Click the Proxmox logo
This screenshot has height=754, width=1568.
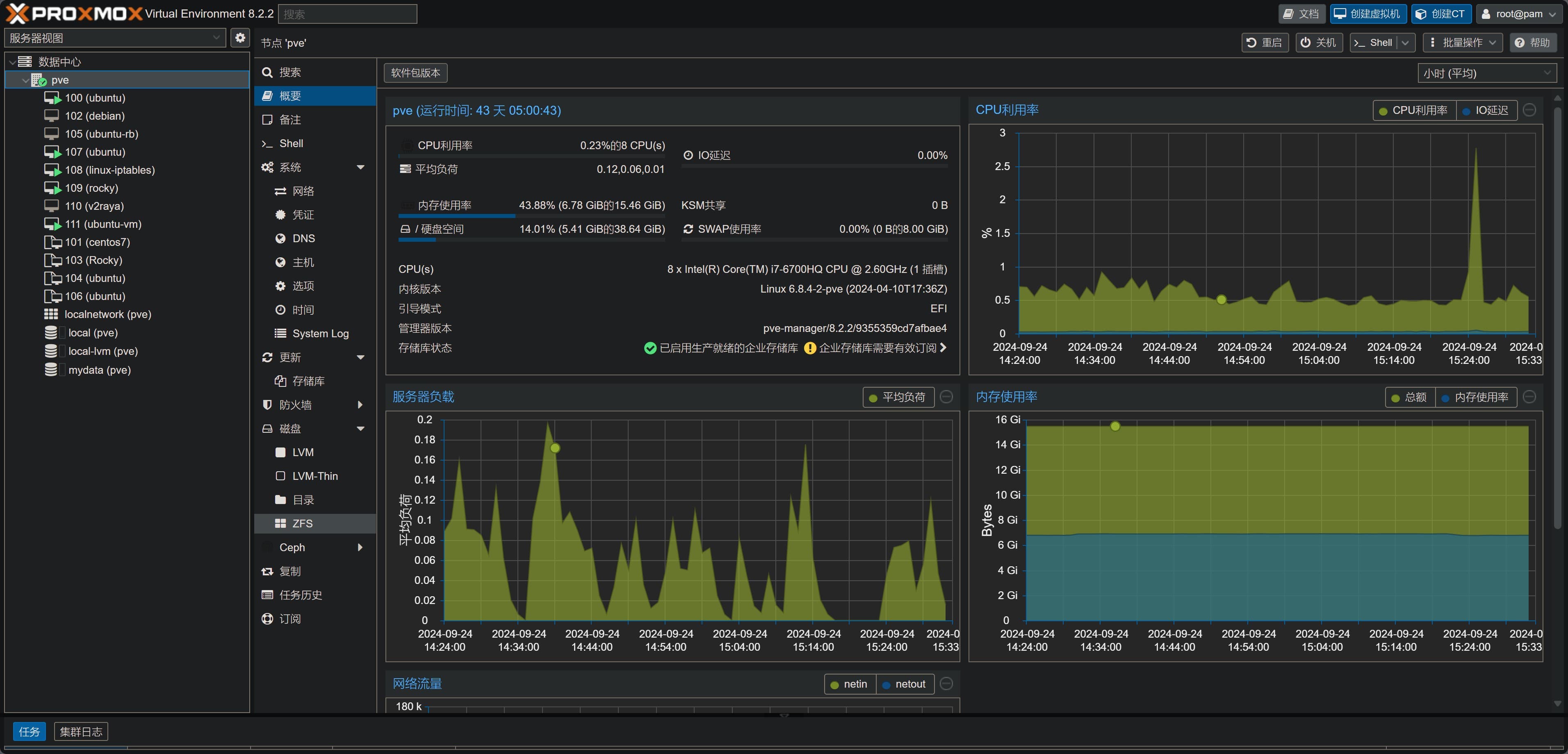[74, 14]
